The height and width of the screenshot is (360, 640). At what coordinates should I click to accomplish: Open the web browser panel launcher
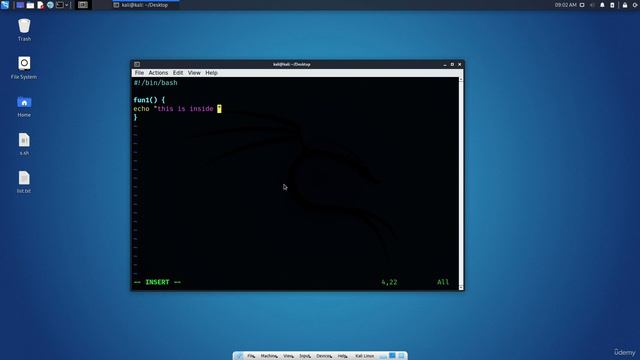pos(50,5)
